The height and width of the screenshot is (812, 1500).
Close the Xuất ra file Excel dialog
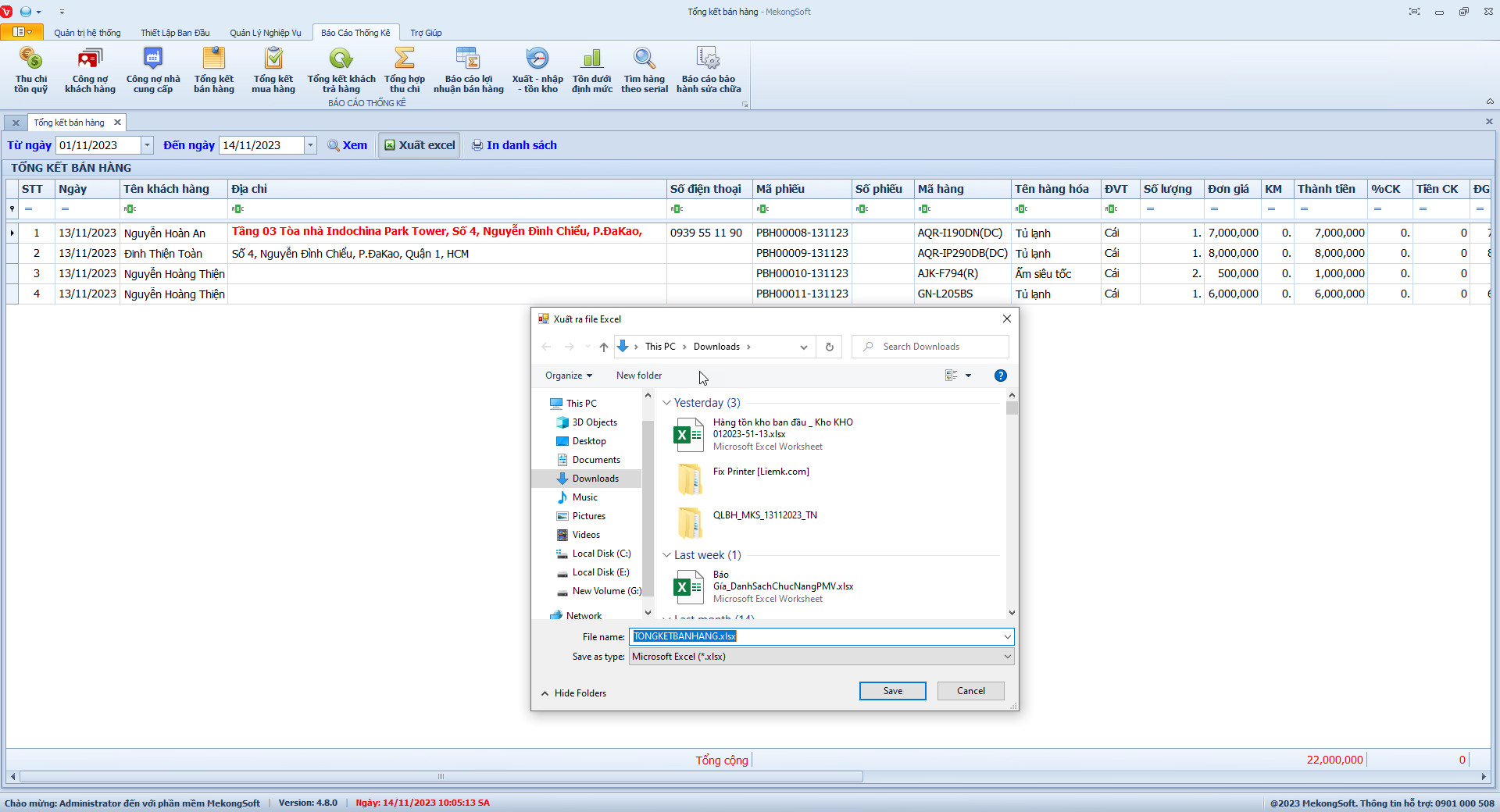pyautogui.click(x=1006, y=319)
